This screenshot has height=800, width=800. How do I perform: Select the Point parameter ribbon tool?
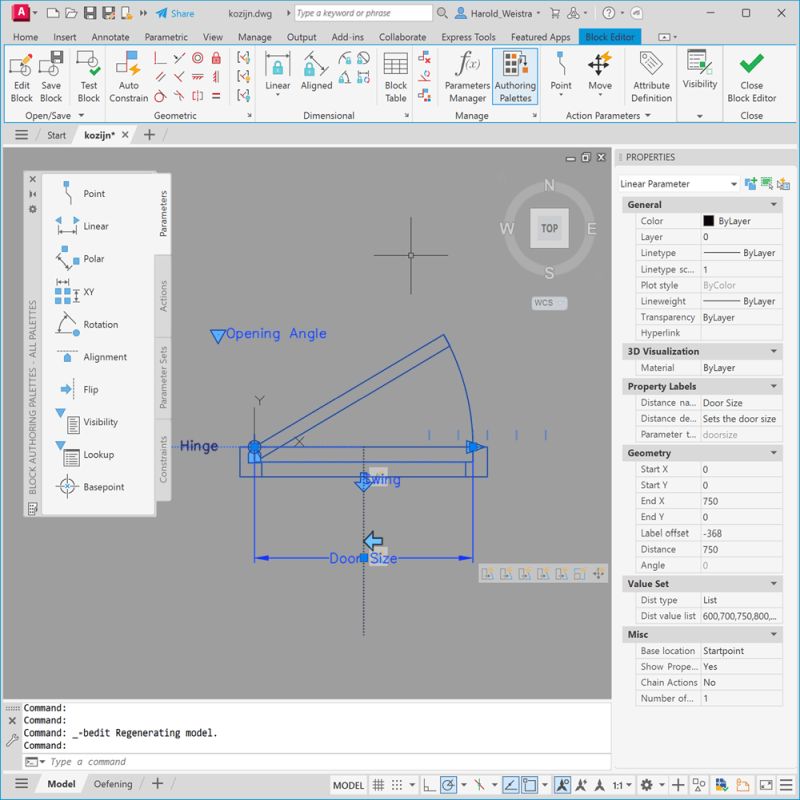[x=561, y=72]
